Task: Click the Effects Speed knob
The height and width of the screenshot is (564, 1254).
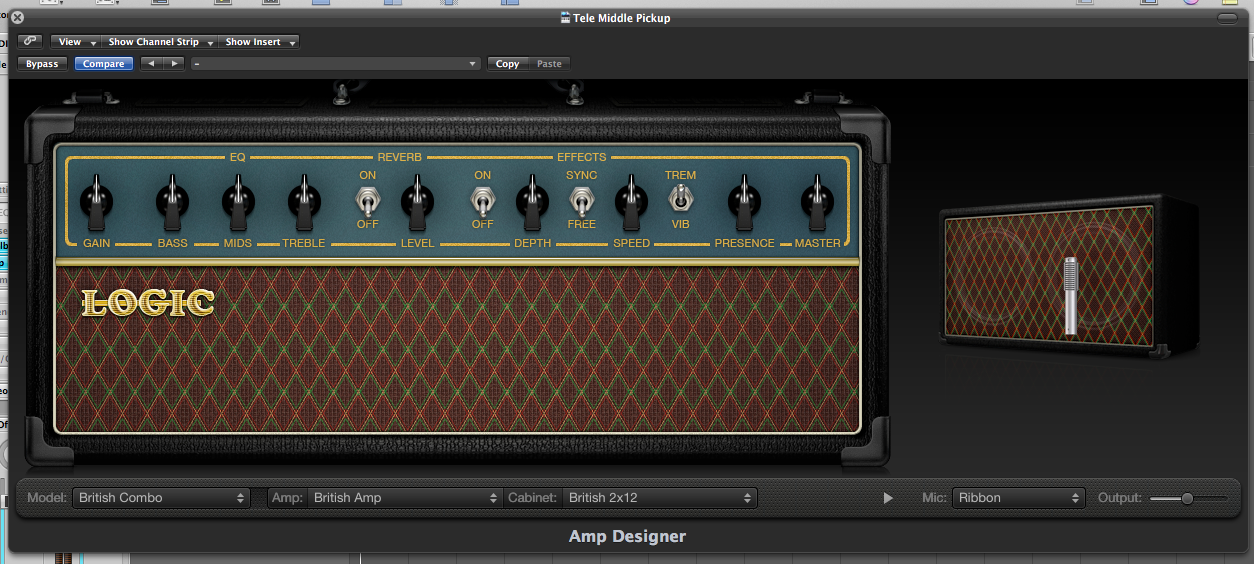Action: (x=631, y=202)
